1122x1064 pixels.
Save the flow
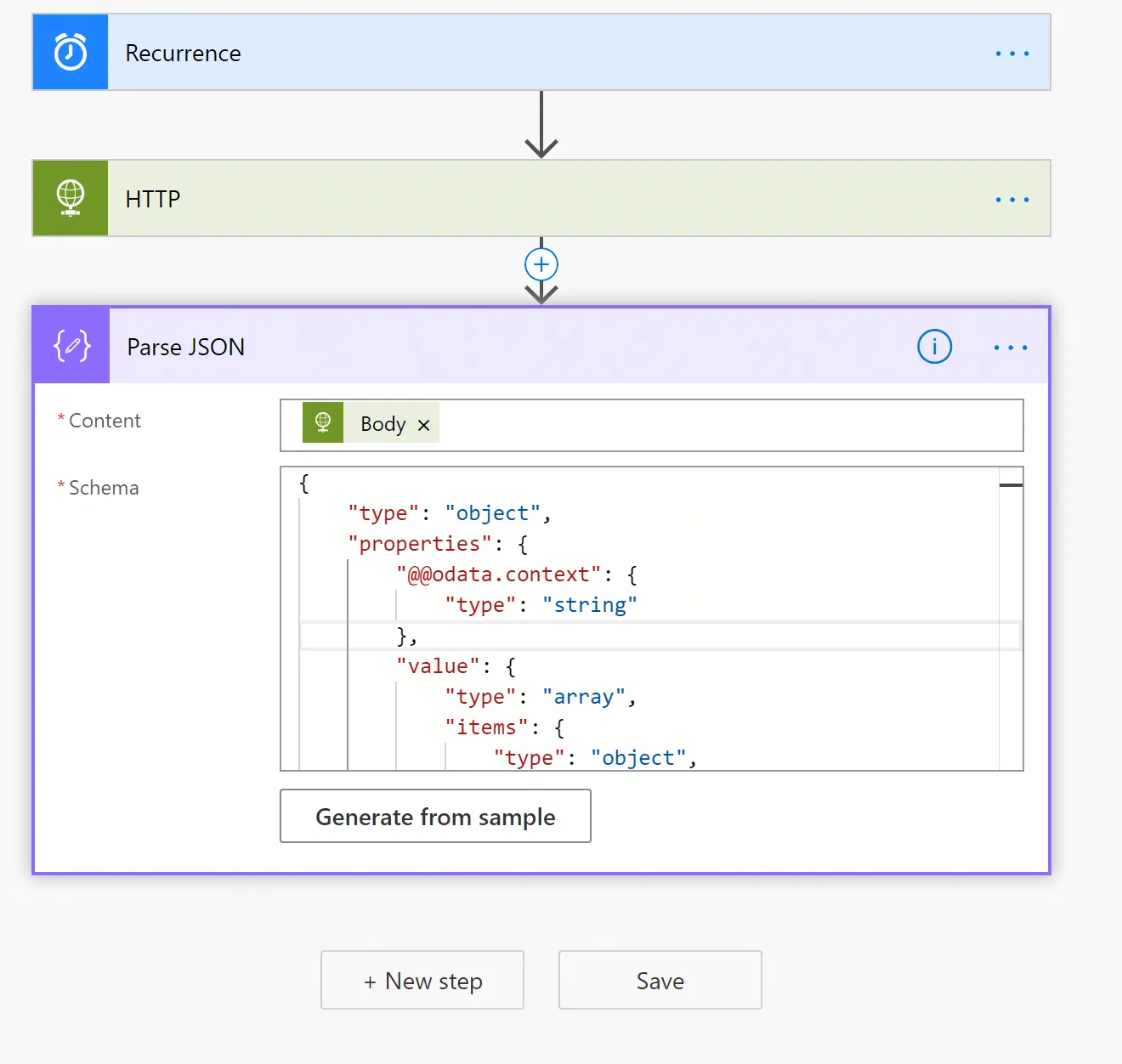click(660, 980)
